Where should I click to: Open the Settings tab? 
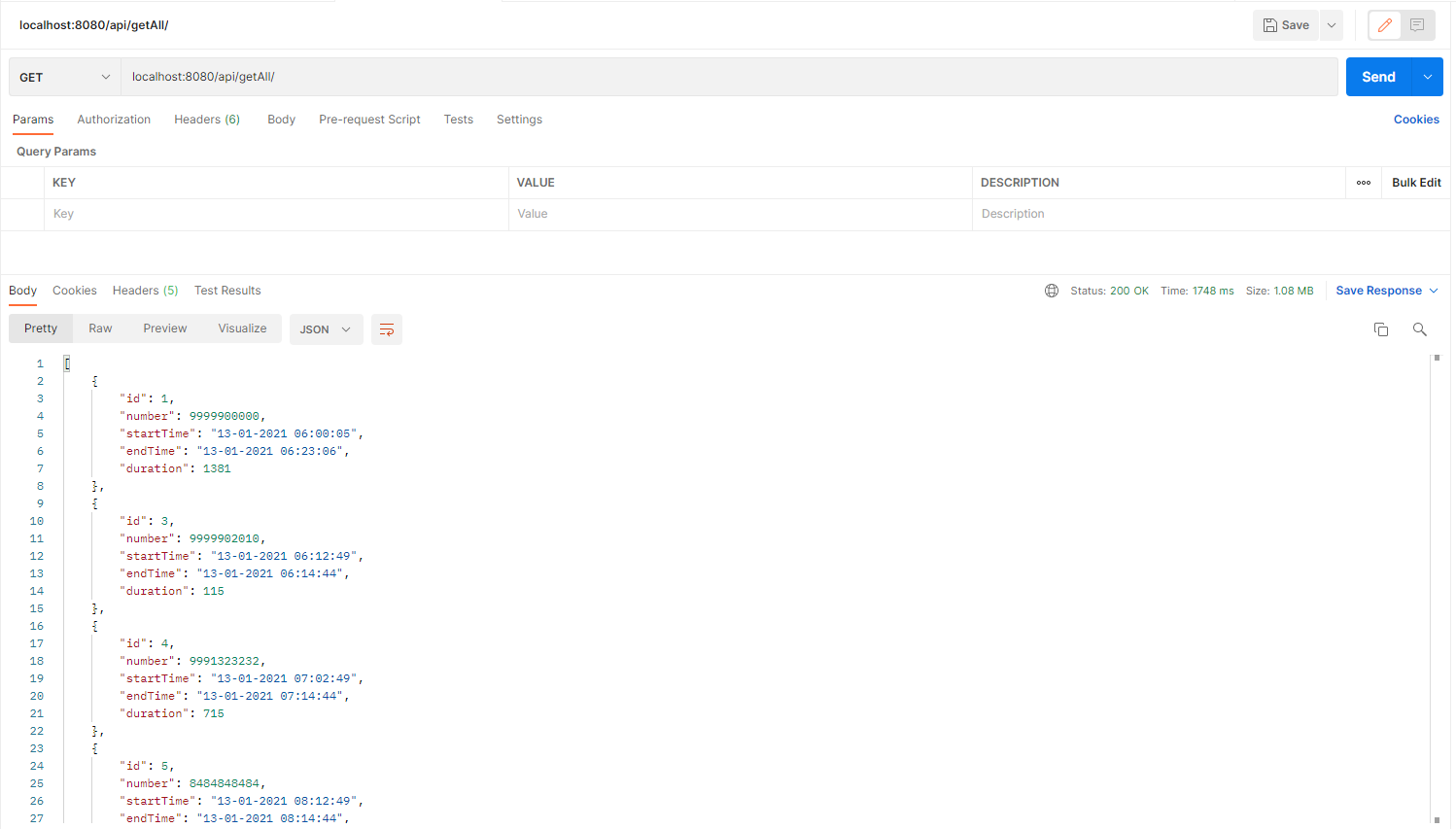tap(519, 120)
